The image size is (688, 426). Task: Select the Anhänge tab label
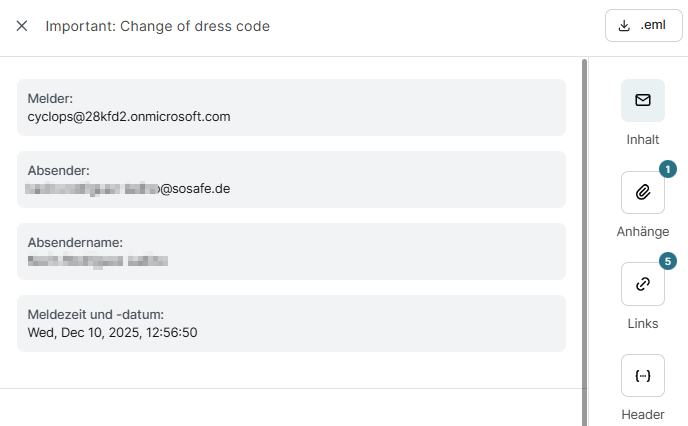[642, 232]
